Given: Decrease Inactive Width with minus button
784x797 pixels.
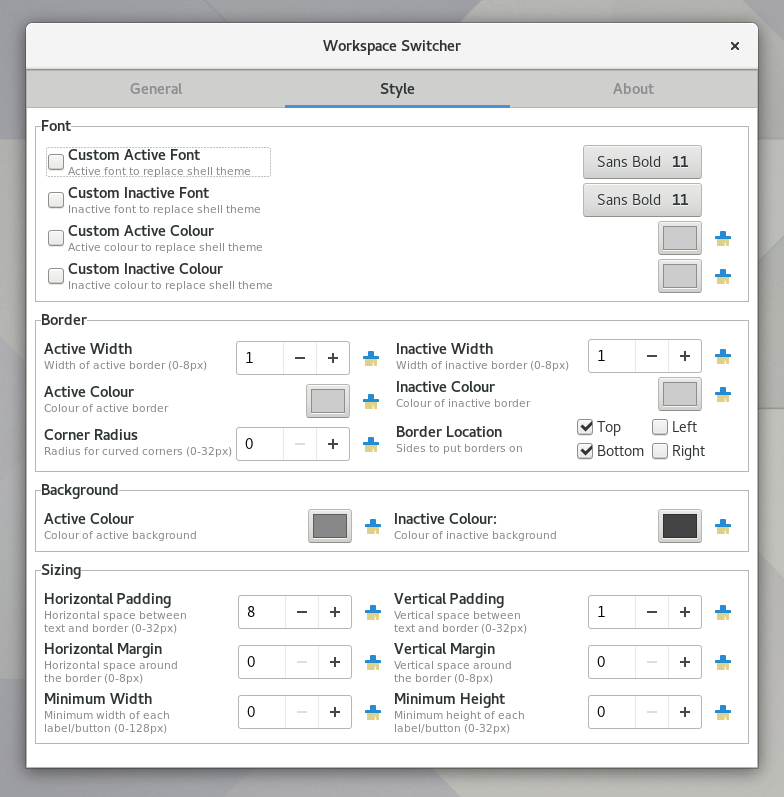Looking at the screenshot, I should (652, 356).
